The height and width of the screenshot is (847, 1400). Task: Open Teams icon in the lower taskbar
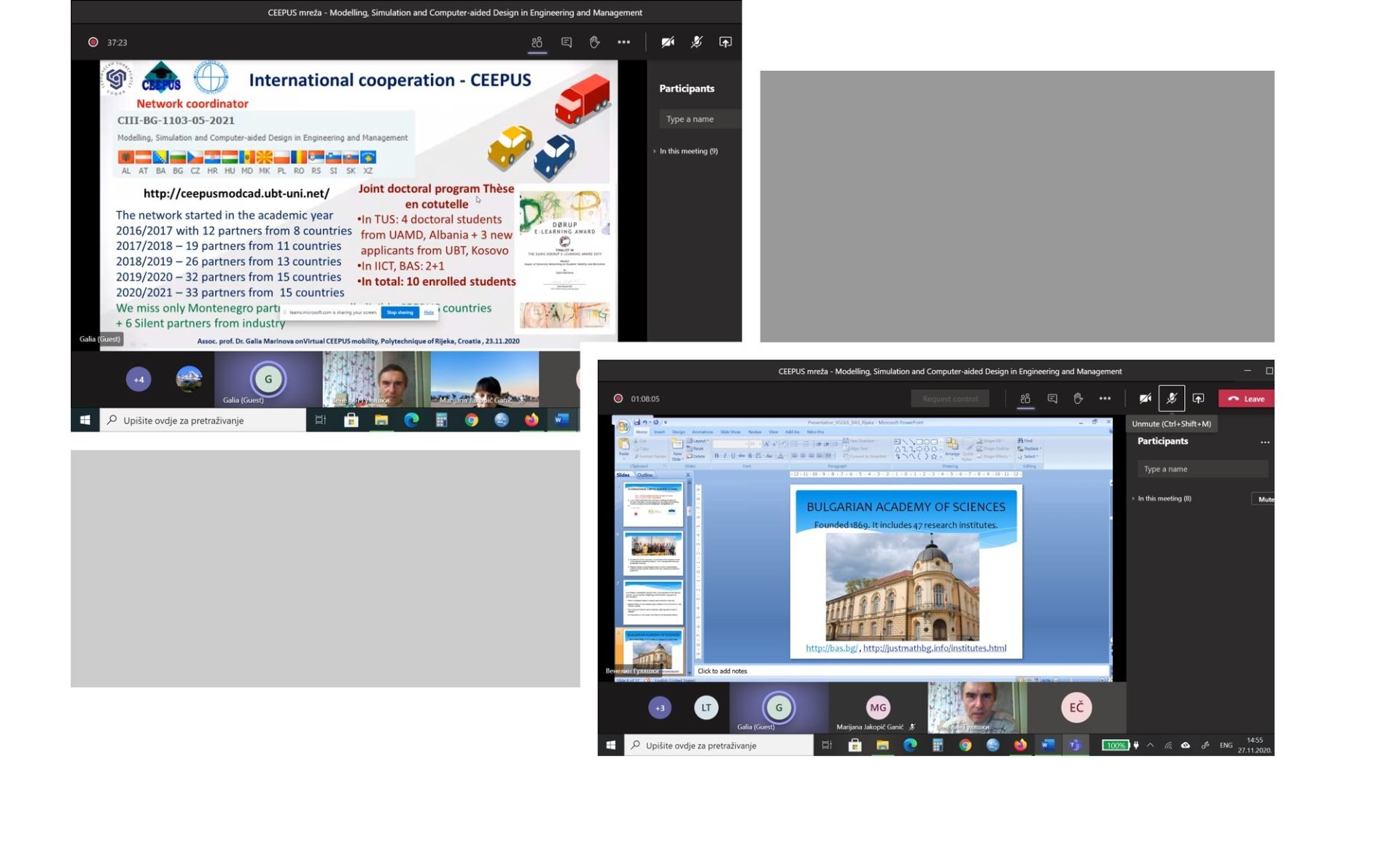1075,745
